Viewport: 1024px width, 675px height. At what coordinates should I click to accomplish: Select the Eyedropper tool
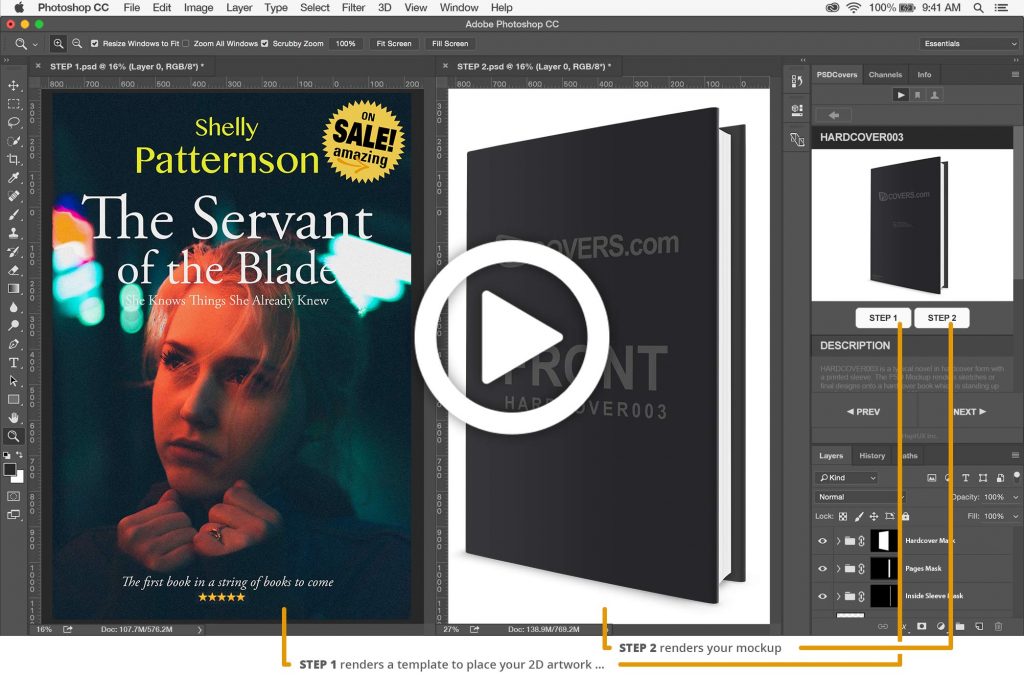click(x=13, y=178)
